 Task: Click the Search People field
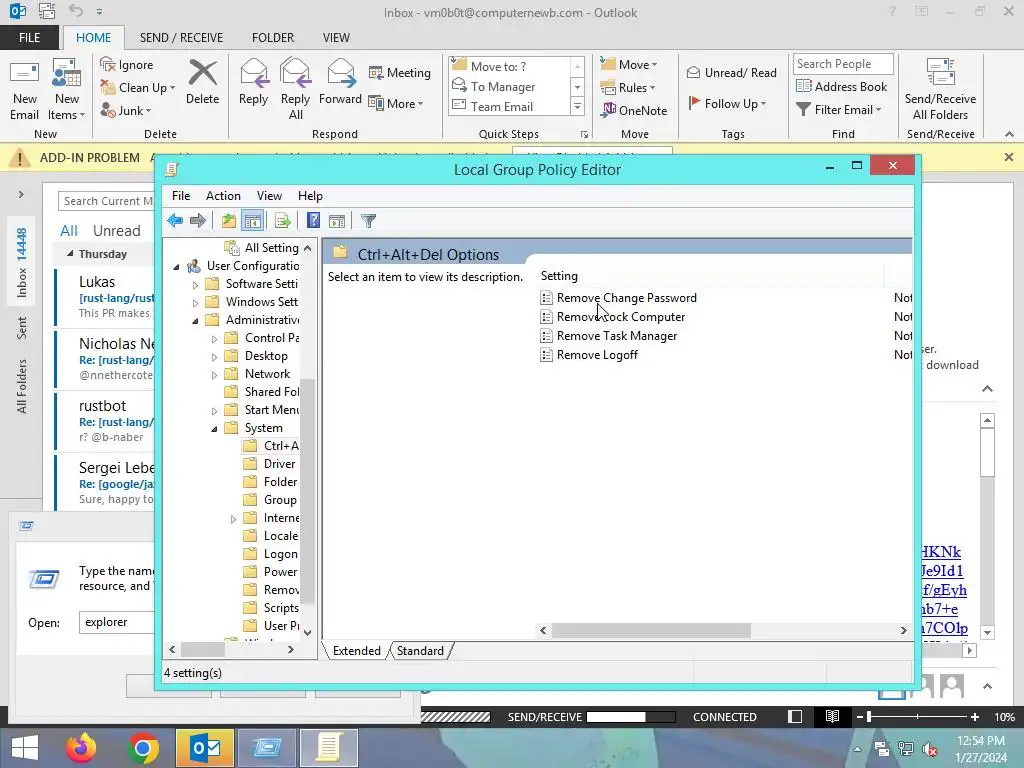[x=843, y=64]
